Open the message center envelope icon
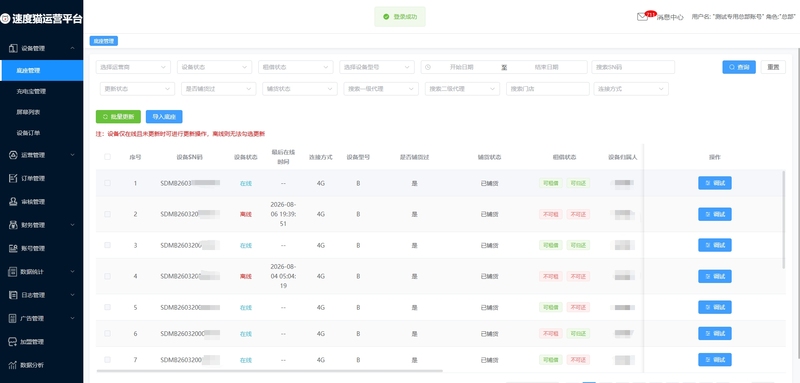The width and height of the screenshot is (800, 383). coord(642,17)
